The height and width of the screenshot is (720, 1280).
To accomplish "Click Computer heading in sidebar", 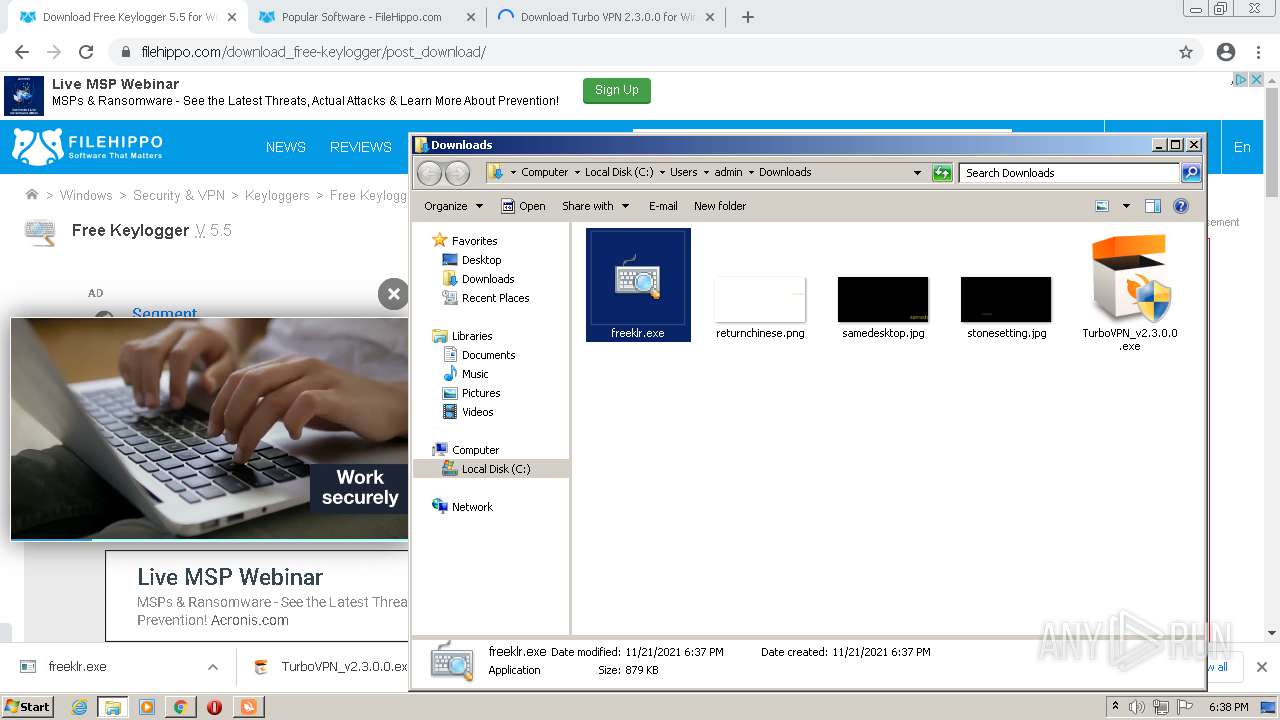I will coord(475,450).
